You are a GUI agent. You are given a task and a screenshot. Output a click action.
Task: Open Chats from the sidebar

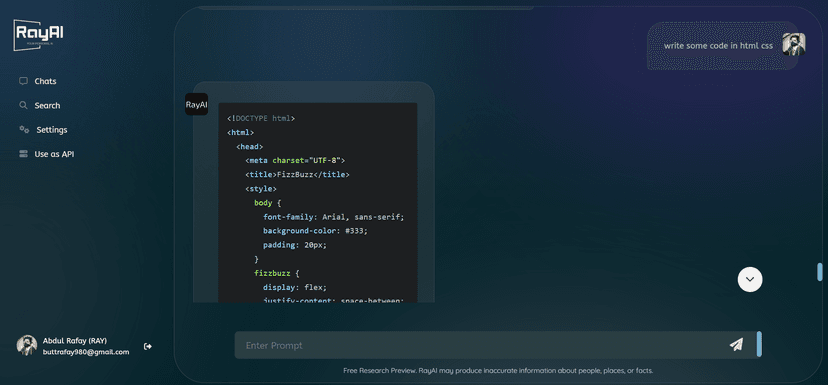pyautogui.click(x=45, y=81)
